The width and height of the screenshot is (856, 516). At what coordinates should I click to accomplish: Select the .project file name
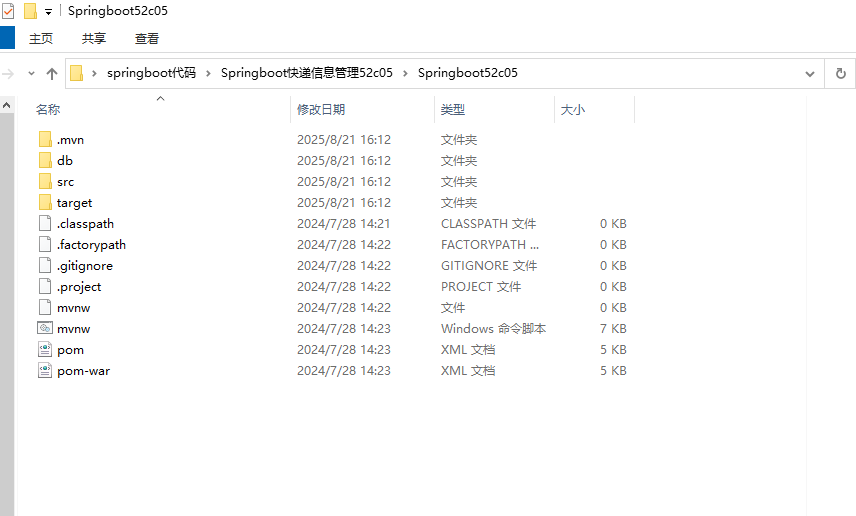click(79, 287)
